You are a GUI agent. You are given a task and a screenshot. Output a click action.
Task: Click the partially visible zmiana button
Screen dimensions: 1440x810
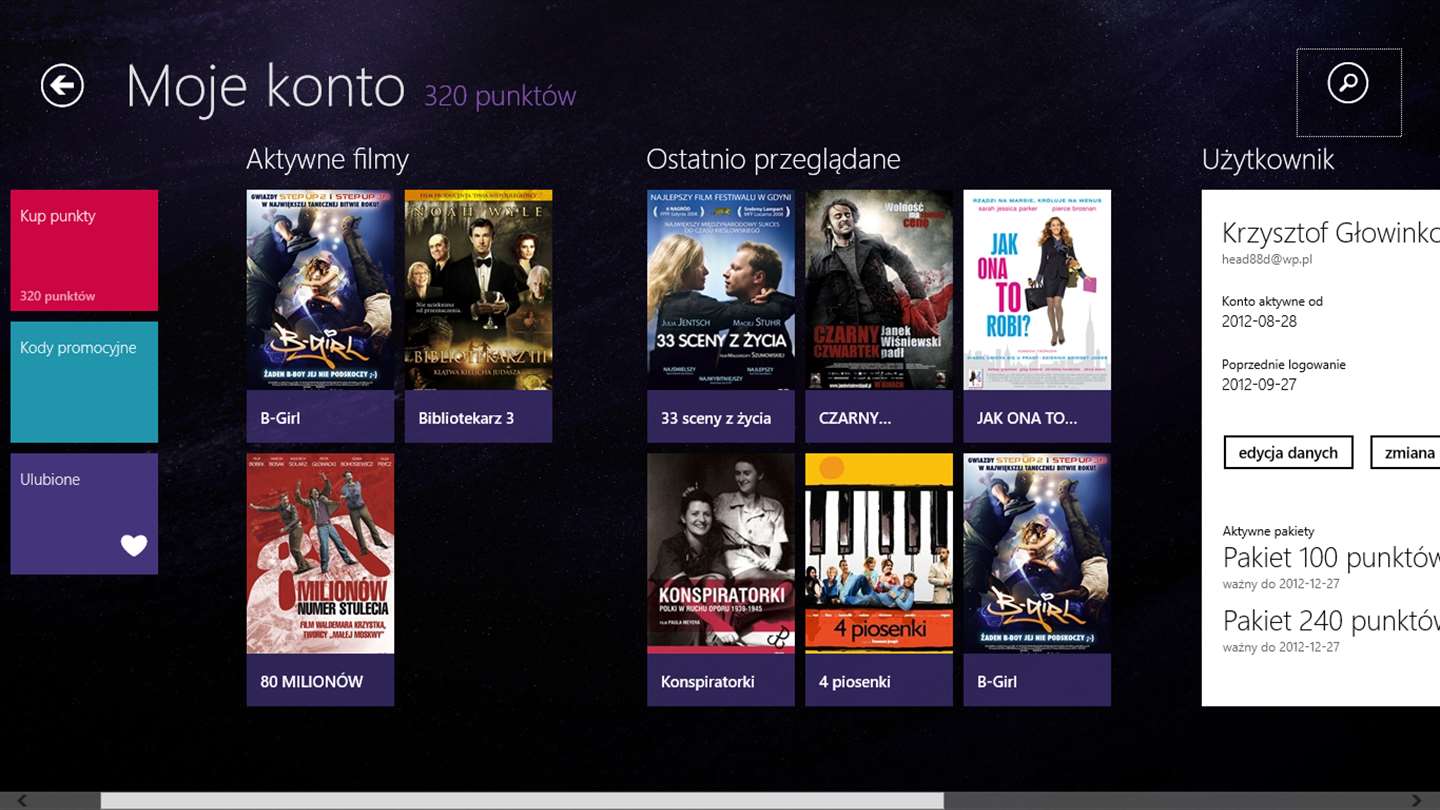(1406, 452)
